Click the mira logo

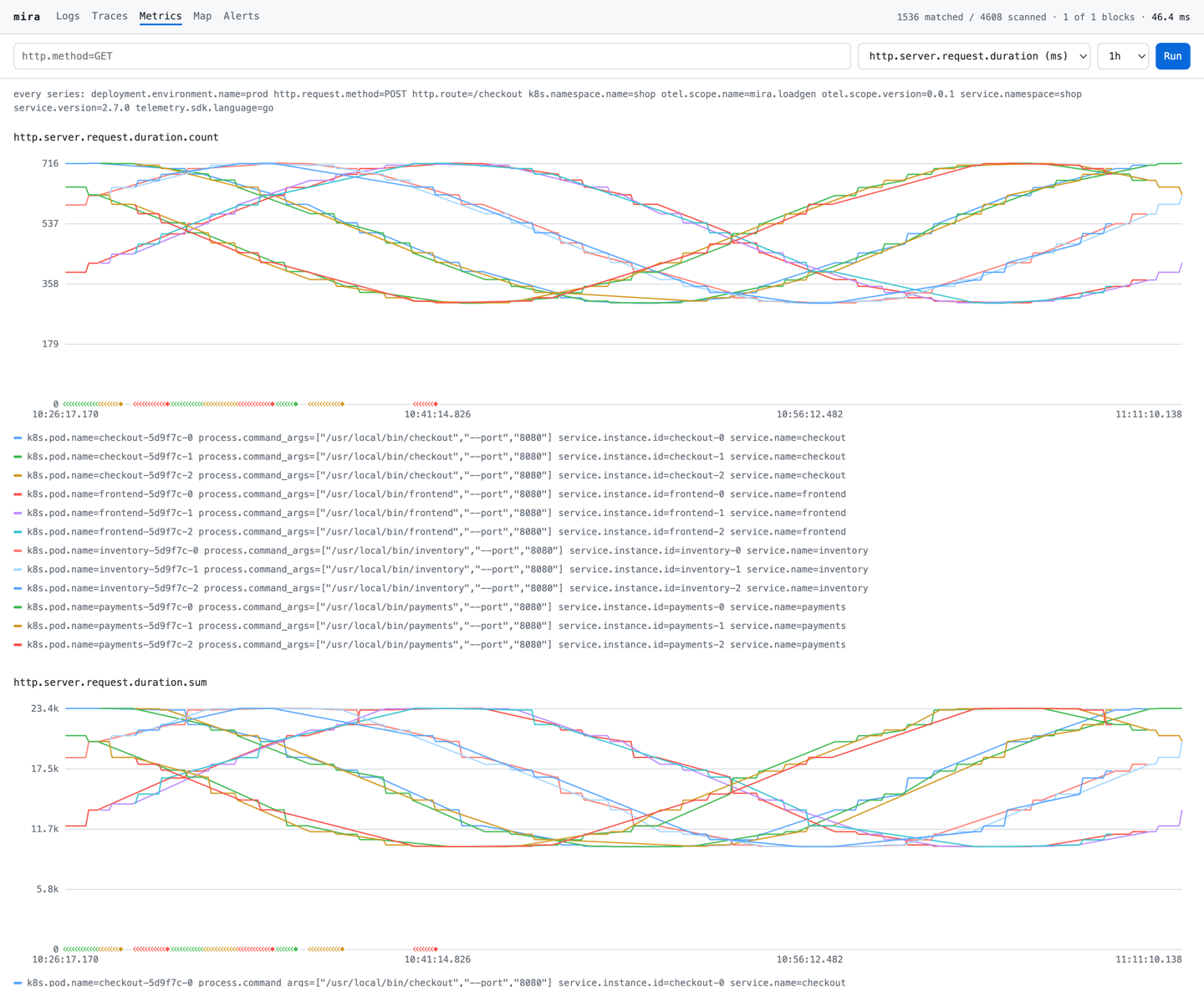coord(27,17)
